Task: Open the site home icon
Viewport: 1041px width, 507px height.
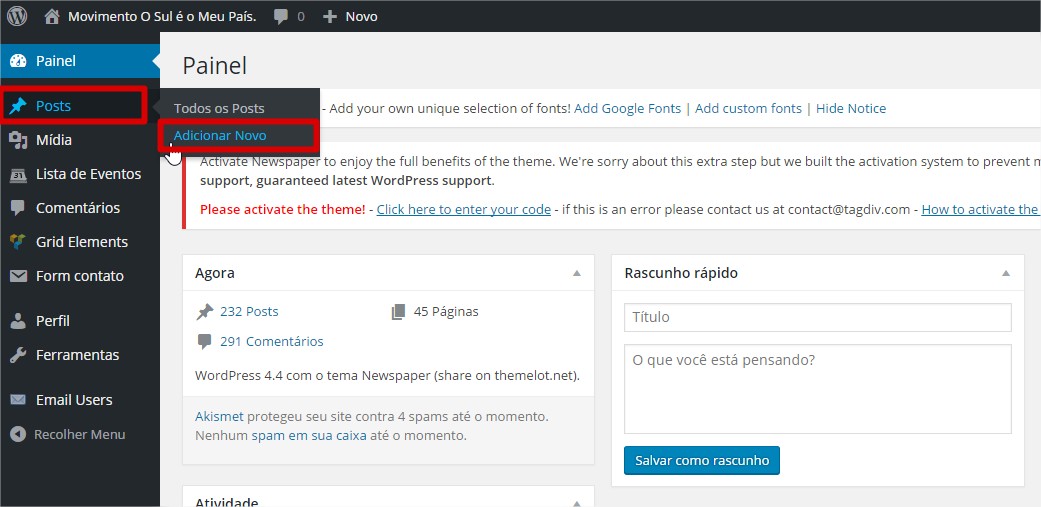Action: [x=52, y=16]
